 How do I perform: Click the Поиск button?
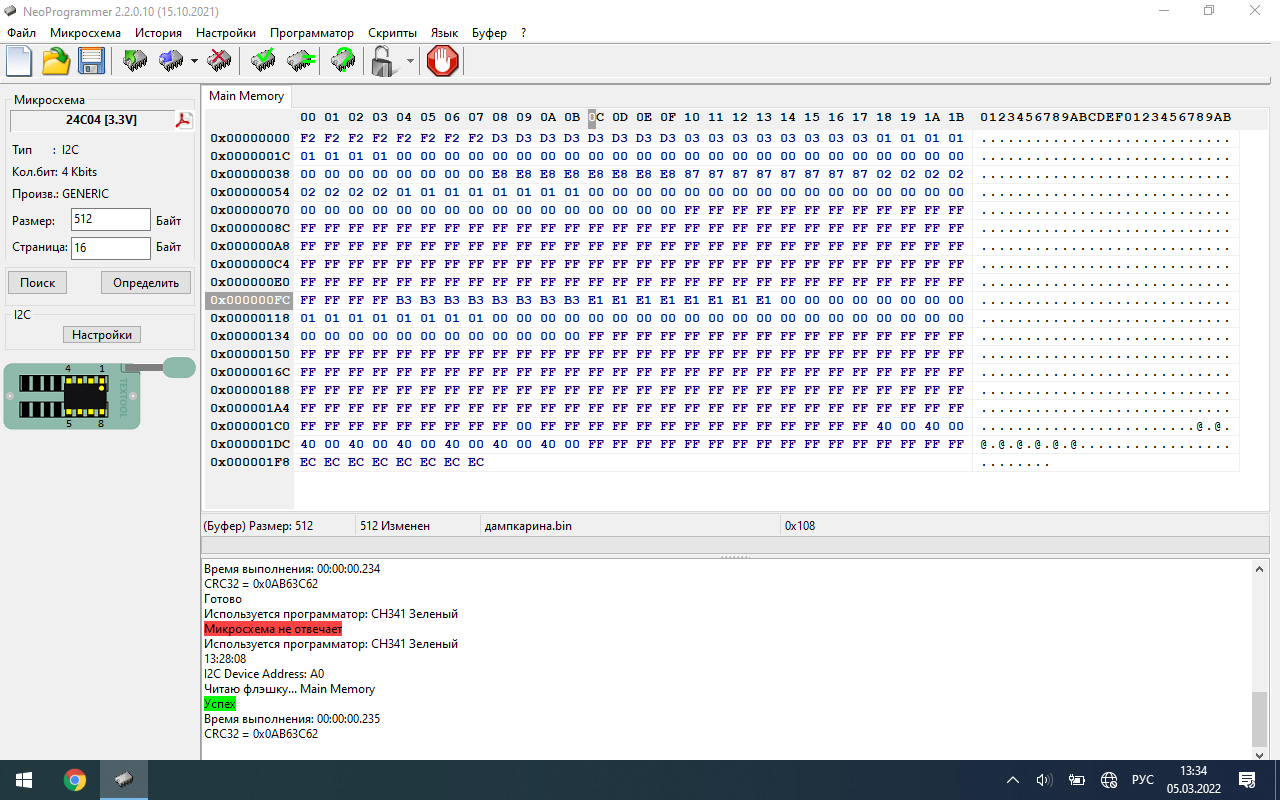(x=38, y=283)
